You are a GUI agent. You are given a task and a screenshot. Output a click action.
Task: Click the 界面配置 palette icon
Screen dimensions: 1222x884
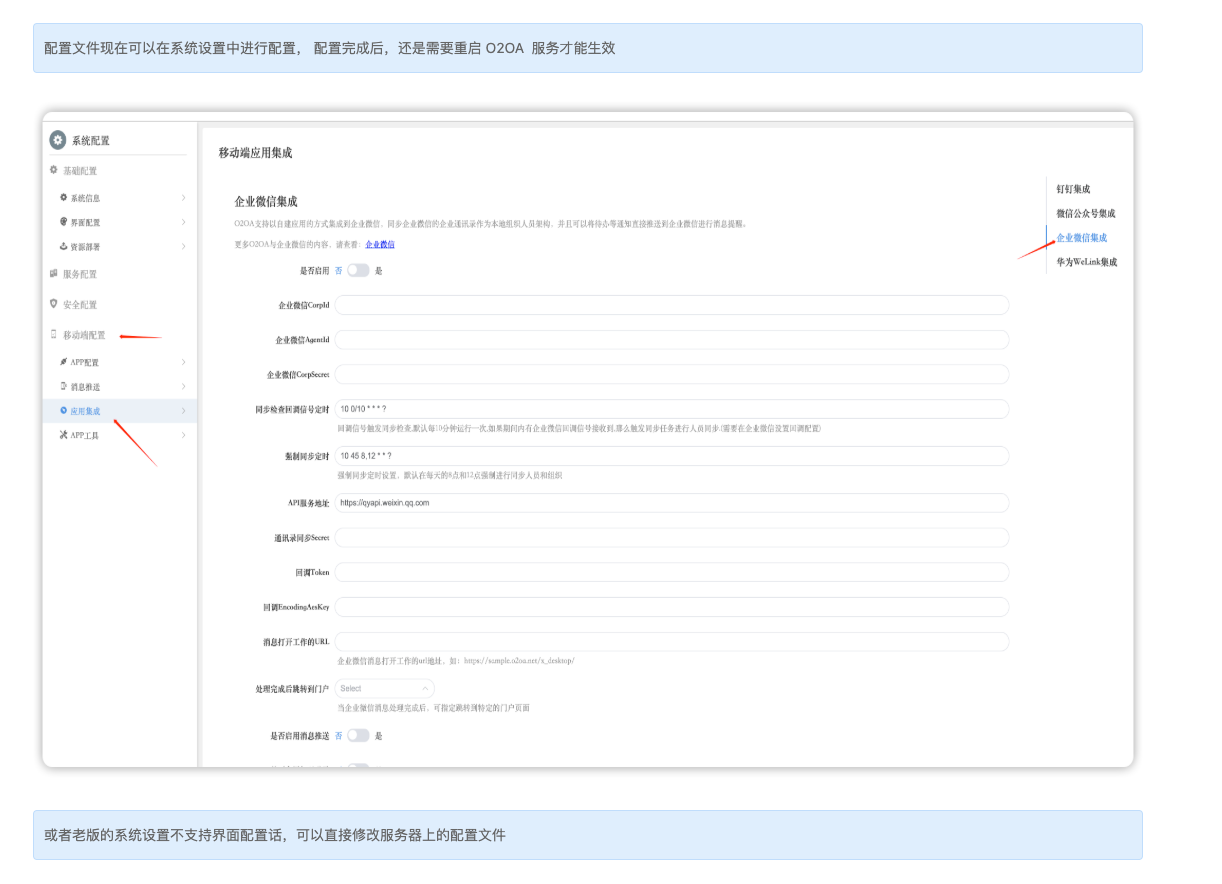64,222
